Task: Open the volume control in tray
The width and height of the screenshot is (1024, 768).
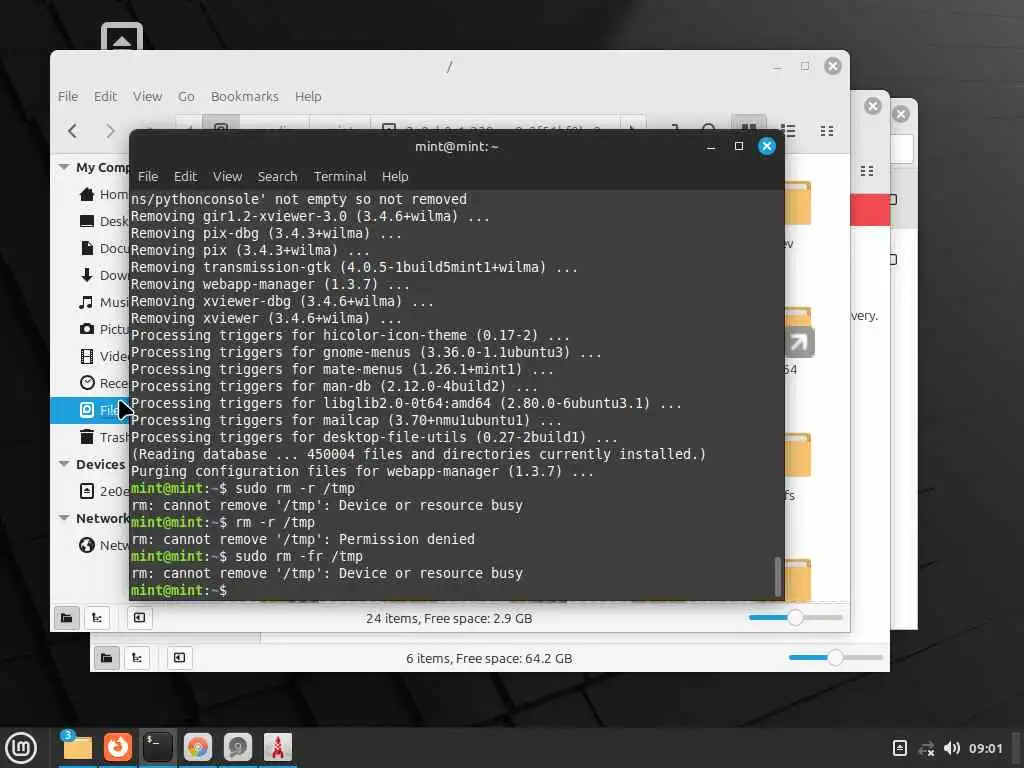Action: (x=952, y=748)
